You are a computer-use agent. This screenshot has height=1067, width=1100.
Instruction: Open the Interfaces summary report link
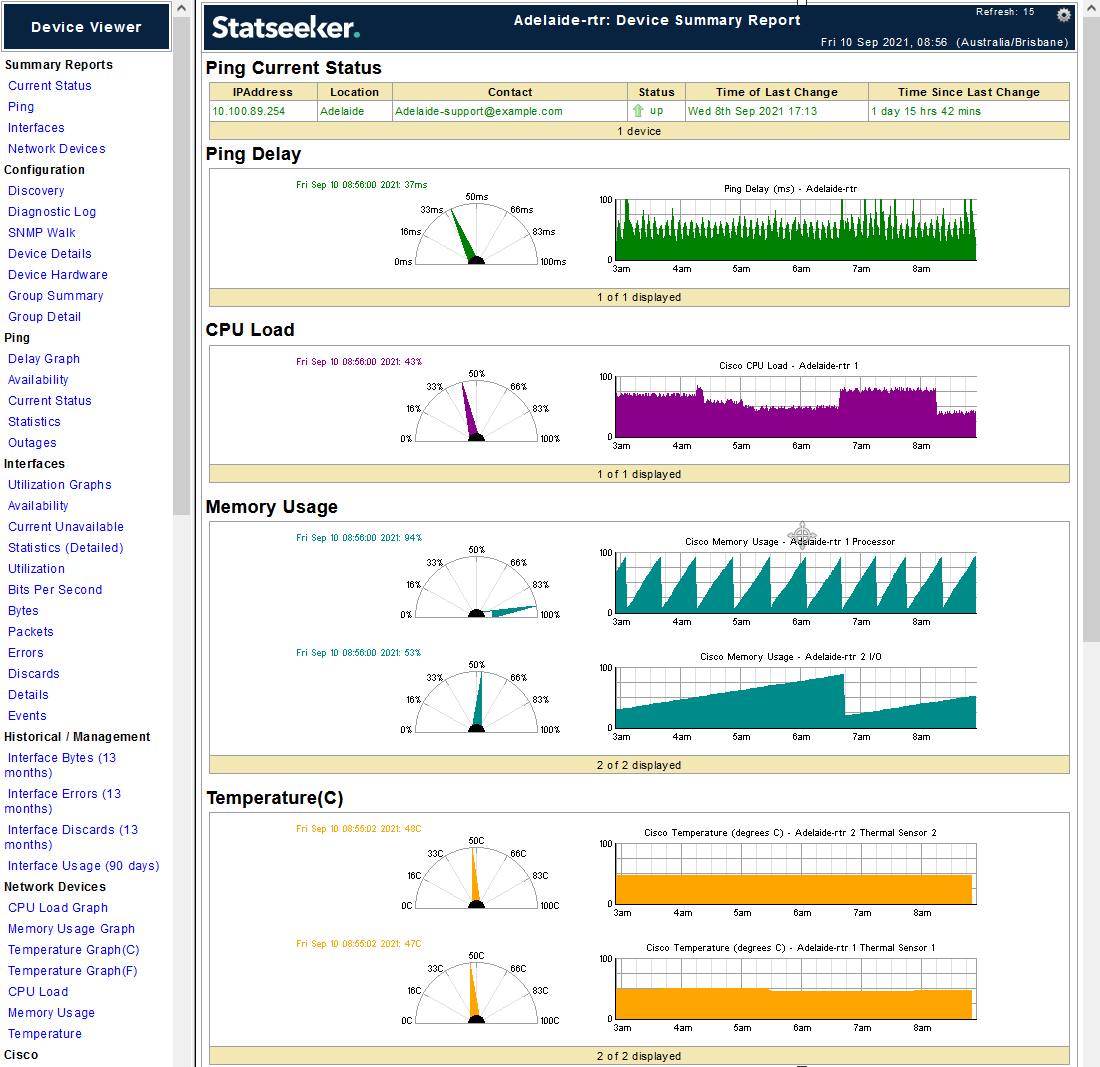click(x=36, y=128)
